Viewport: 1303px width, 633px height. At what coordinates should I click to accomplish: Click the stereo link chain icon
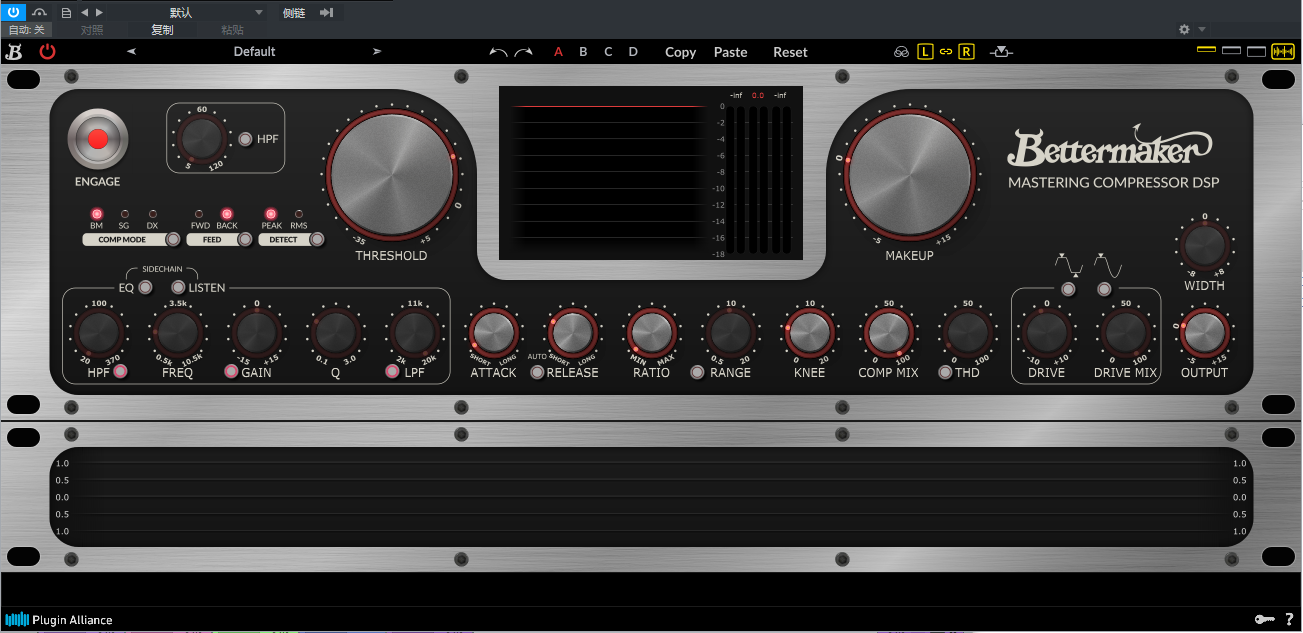(945, 52)
